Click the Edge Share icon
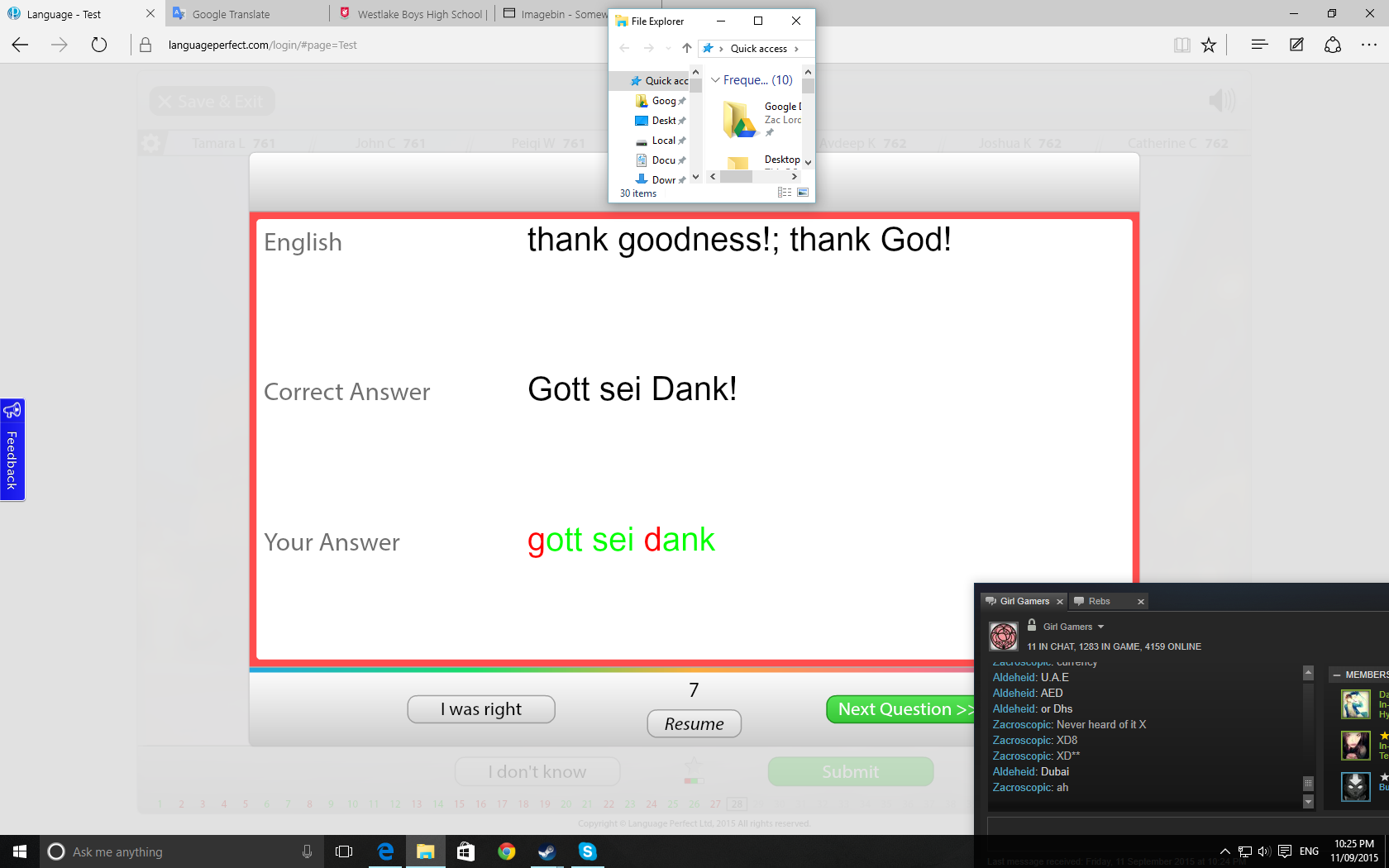Screen dimensions: 1389x868 [x=1333, y=45]
